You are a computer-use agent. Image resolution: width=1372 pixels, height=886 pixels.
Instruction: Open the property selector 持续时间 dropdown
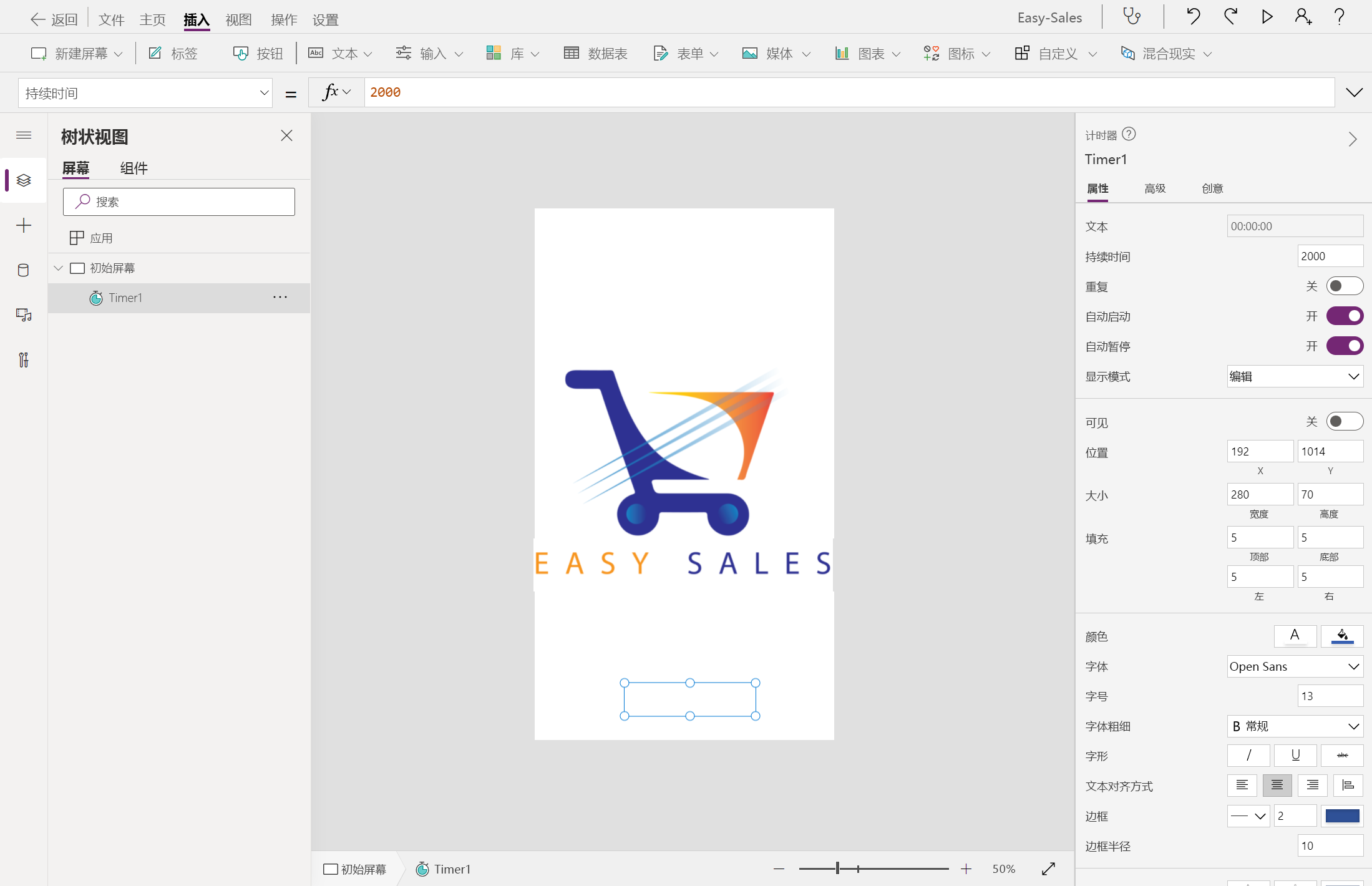(x=145, y=93)
